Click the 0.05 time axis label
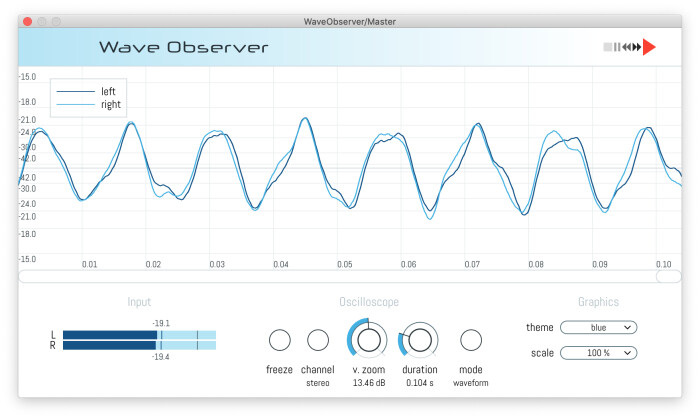This screenshot has height=419, width=700. [345, 264]
